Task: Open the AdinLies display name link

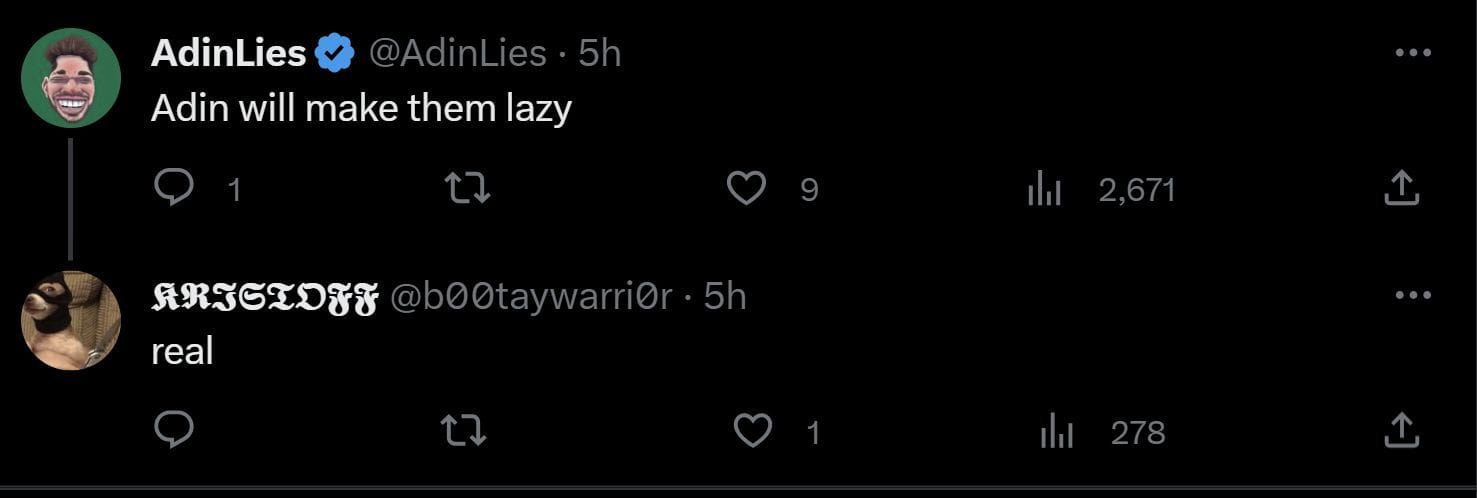Action: pos(228,53)
